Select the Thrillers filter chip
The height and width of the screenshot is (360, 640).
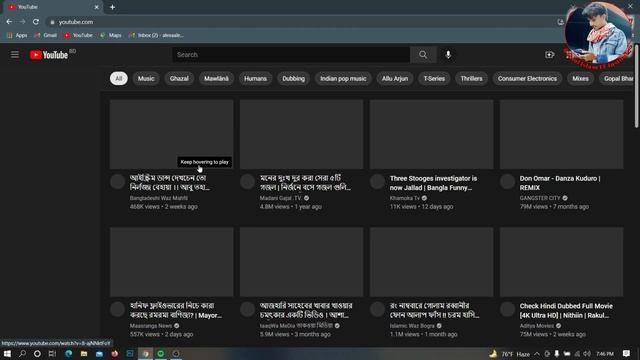(x=471, y=78)
